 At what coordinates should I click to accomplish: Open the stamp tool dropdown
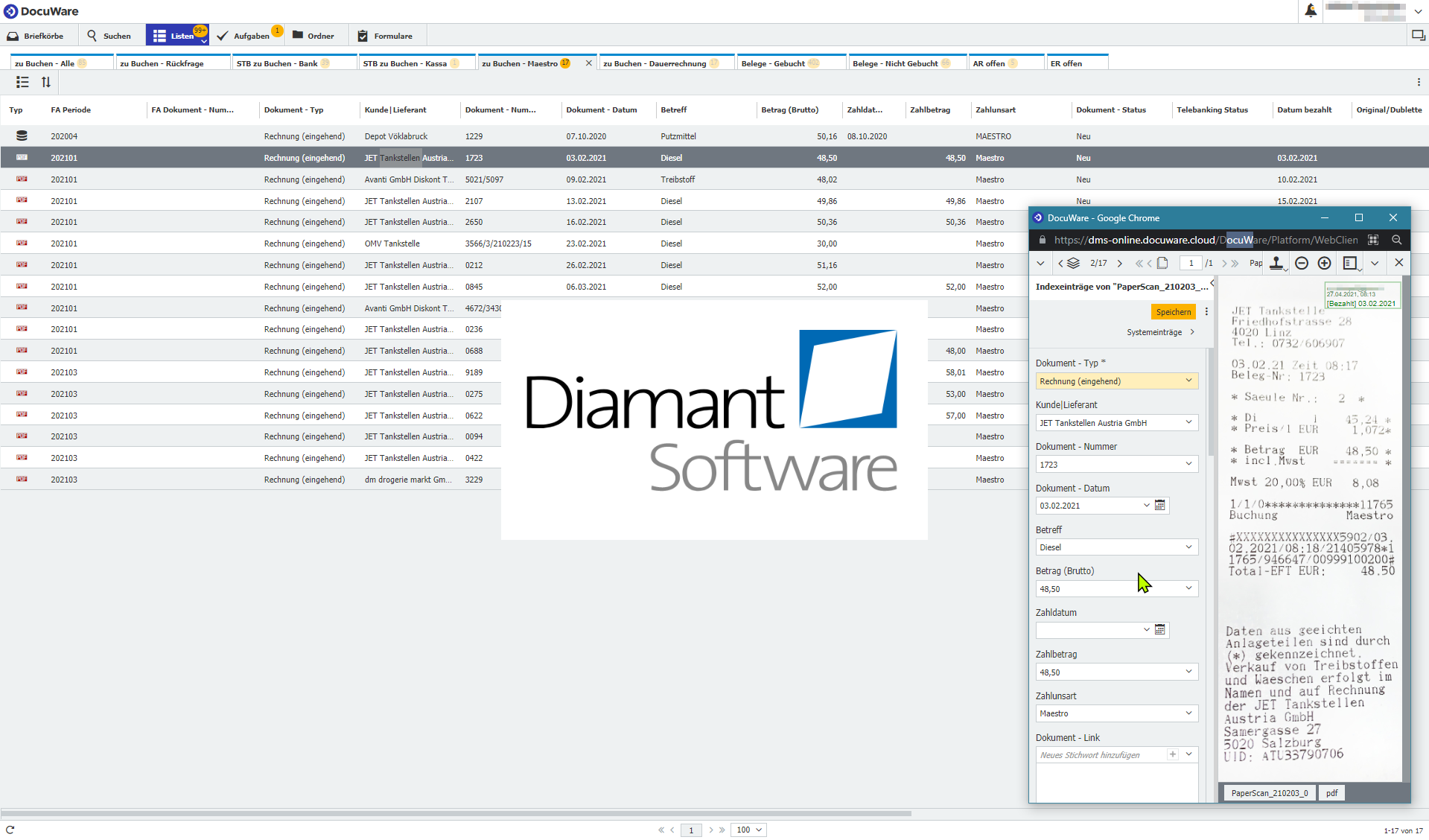[x=1277, y=263]
